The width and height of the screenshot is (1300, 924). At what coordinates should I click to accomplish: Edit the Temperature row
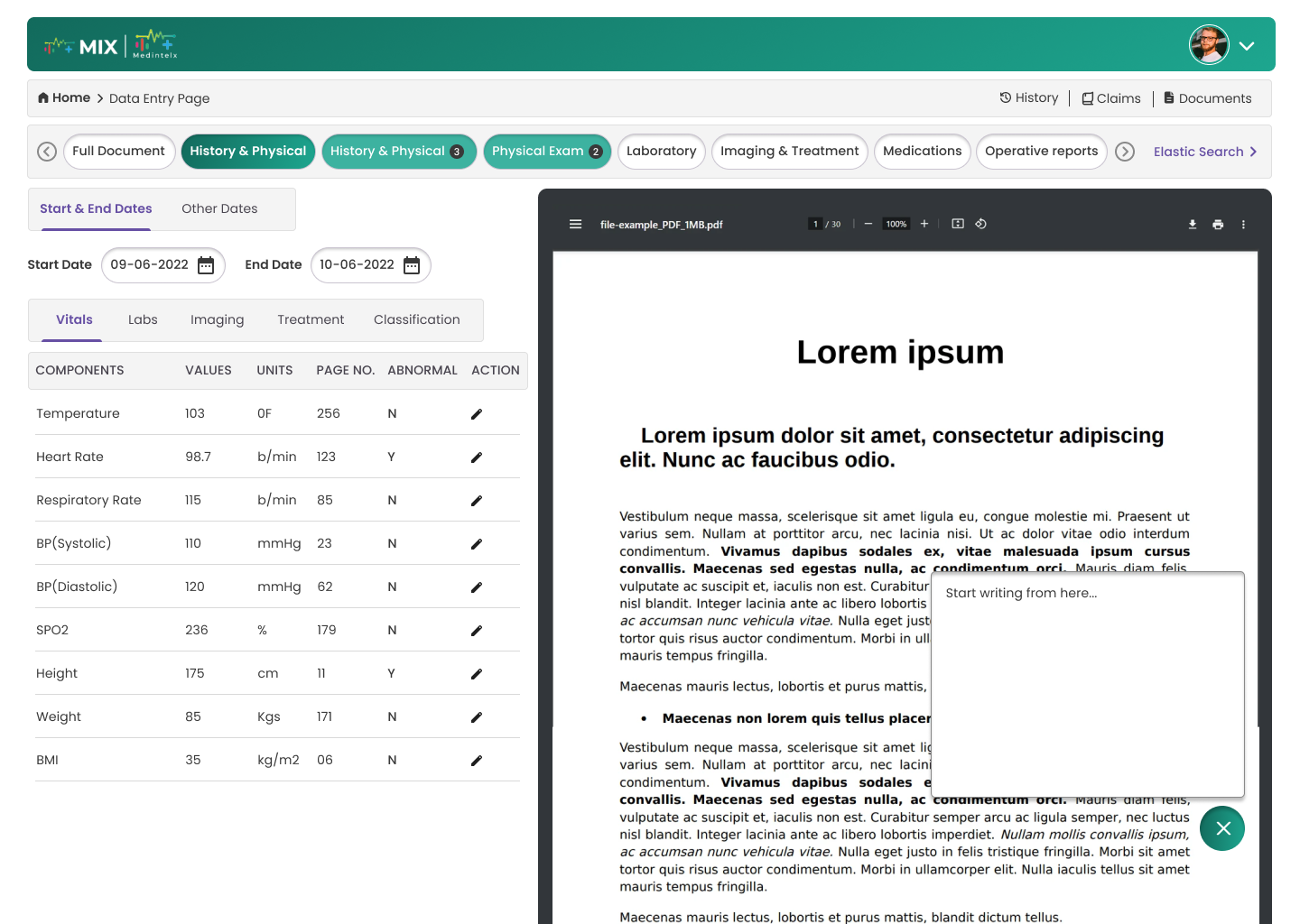coord(477,414)
